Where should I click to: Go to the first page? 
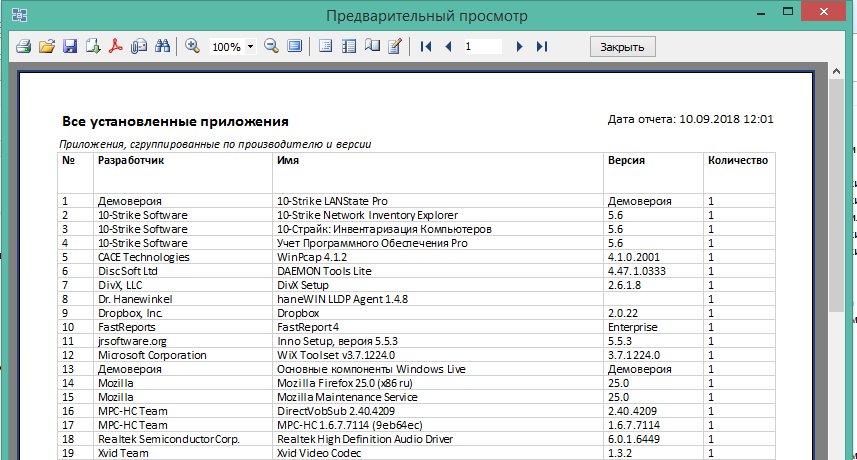(426, 46)
